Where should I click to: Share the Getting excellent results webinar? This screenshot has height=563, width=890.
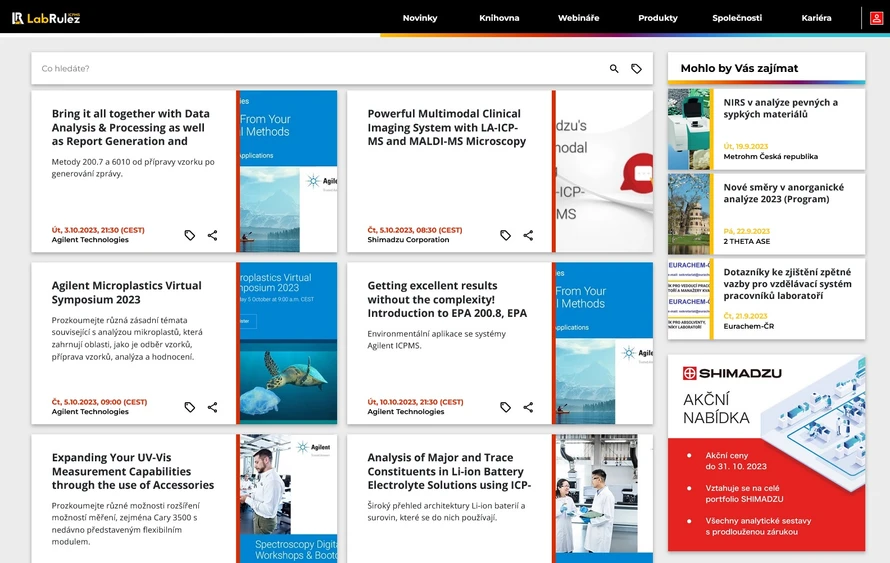click(x=528, y=407)
